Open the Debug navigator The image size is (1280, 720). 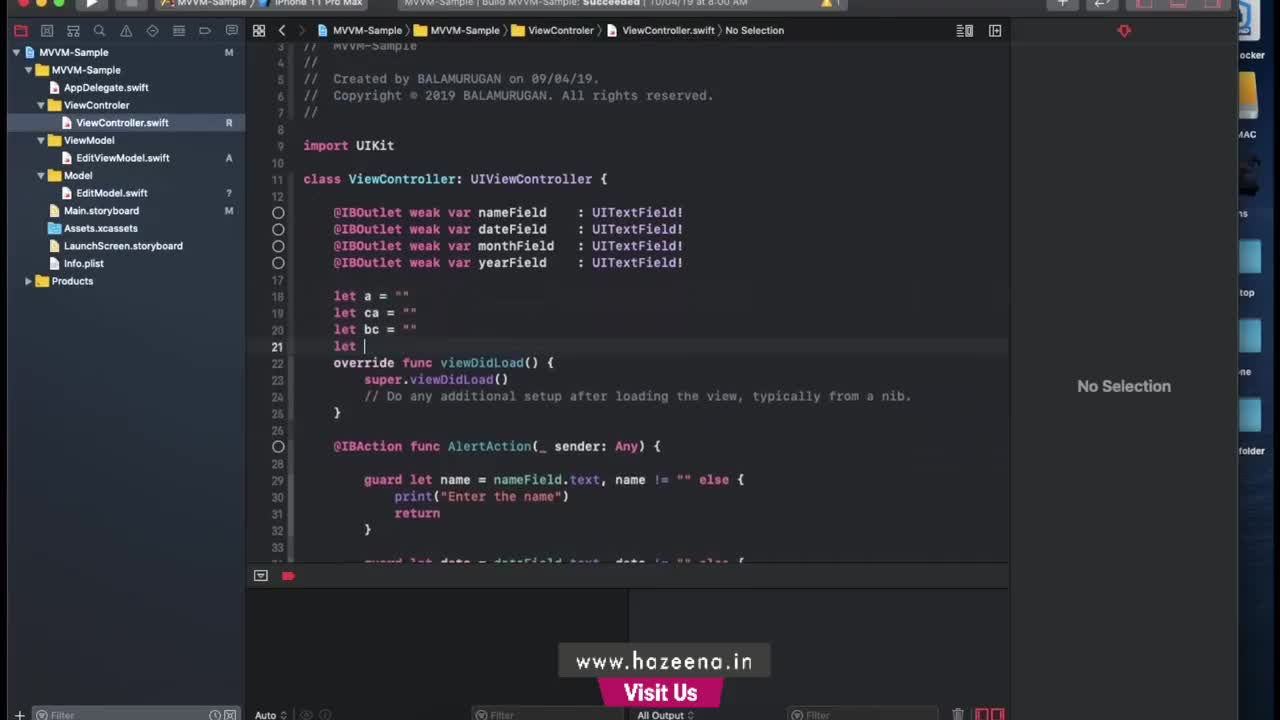(x=179, y=31)
